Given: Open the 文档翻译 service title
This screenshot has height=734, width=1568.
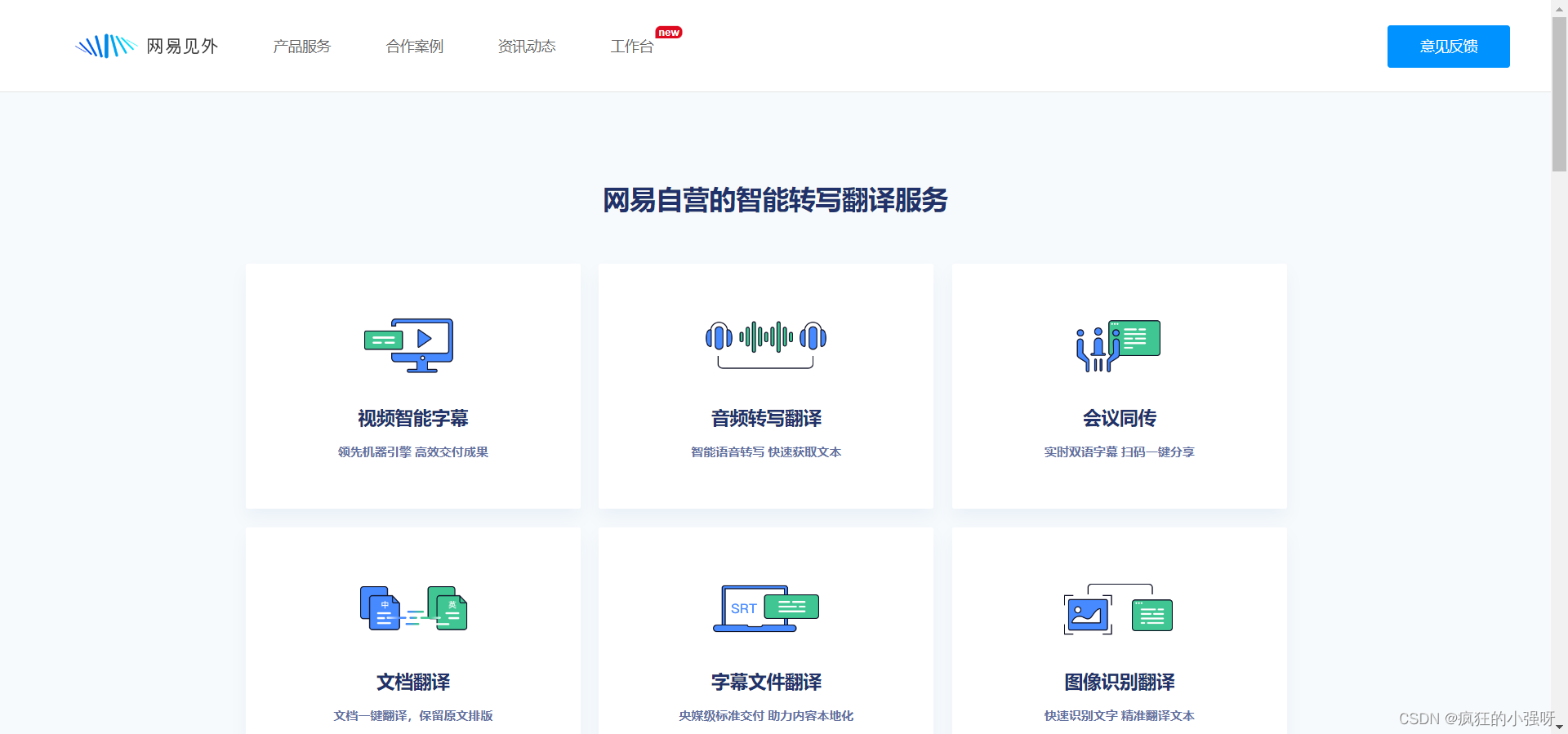Looking at the screenshot, I should point(413,682).
